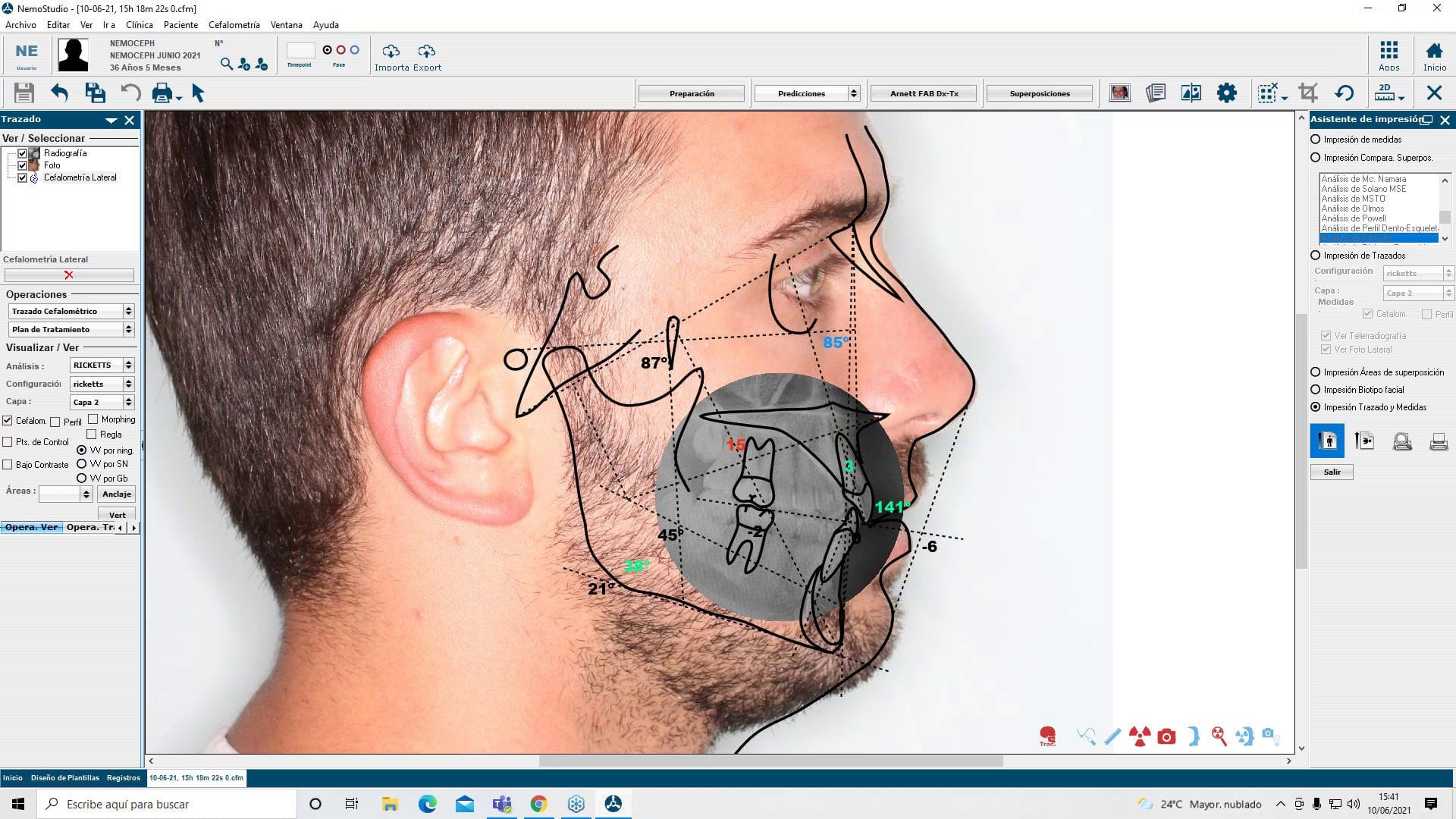The height and width of the screenshot is (819, 1456).
Task: Enable the Morphing checkbox
Action: (x=94, y=419)
